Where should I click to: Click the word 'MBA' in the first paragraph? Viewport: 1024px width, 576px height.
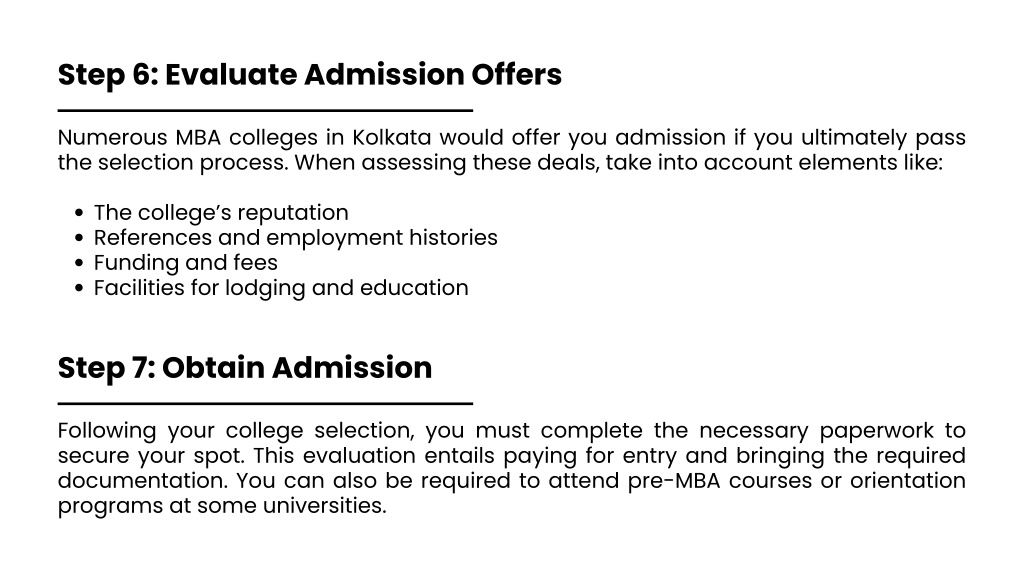coord(198,138)
